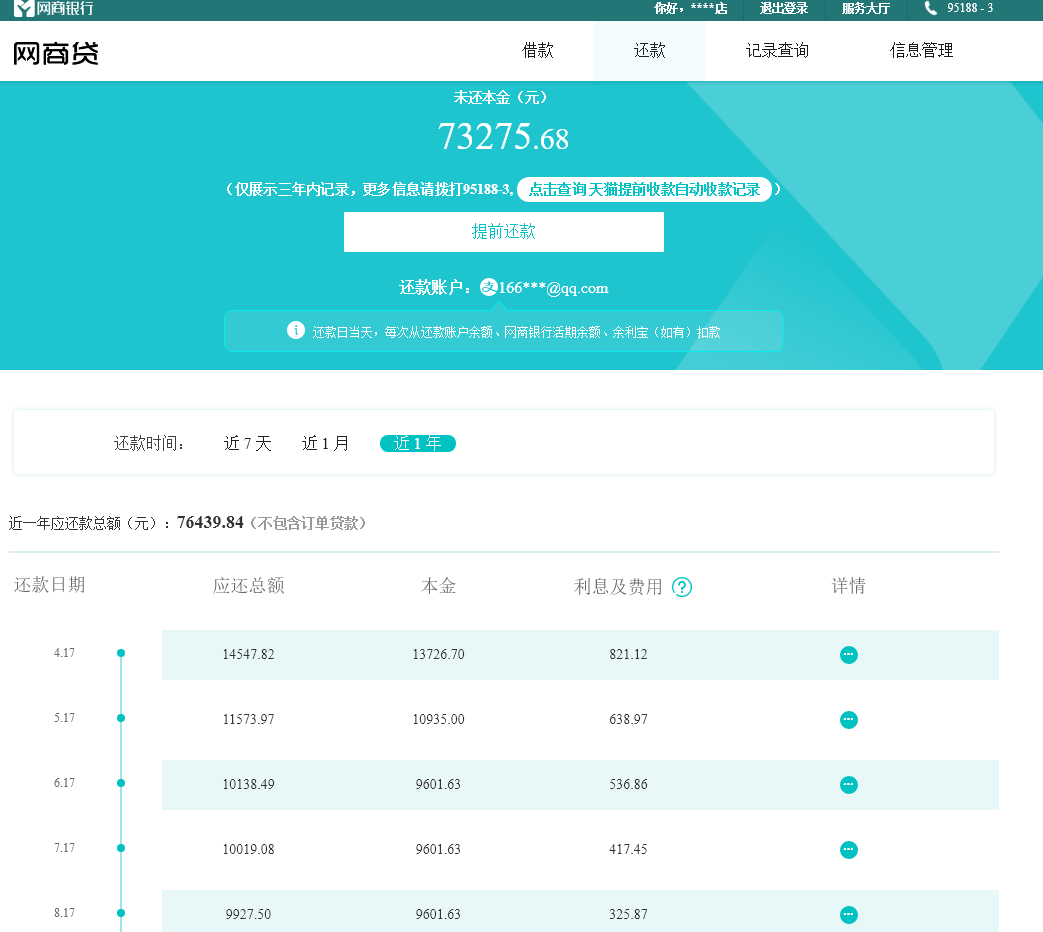1043x932 pixels.
Task: Open the 服务大厅 link
Action: pos(865,9)
